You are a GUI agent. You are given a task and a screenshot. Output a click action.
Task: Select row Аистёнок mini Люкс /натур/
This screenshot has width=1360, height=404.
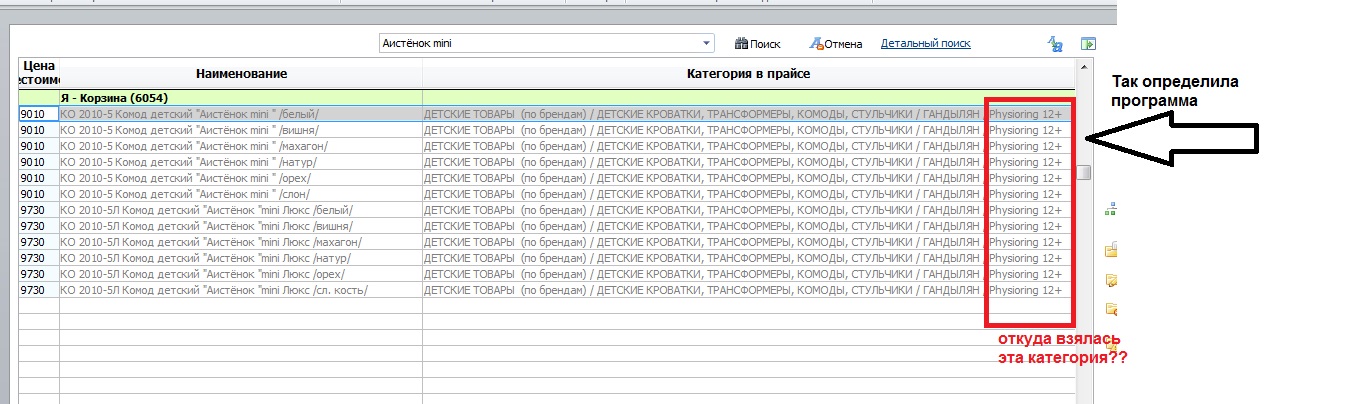click(x=546, y=258)
